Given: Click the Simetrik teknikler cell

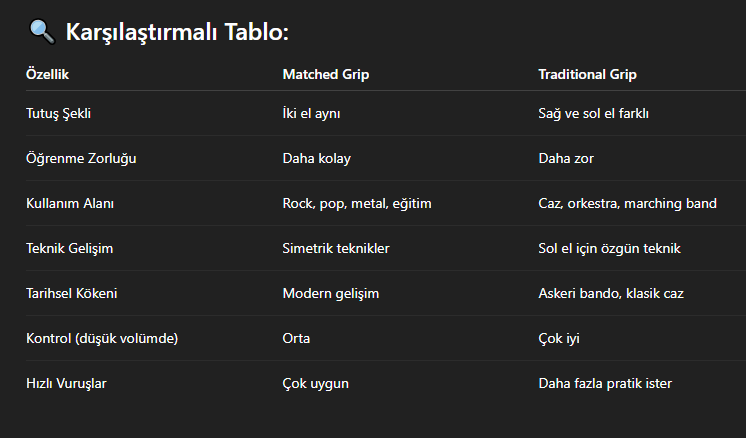Looking at the screenshot, I should [x=336, y=248].
